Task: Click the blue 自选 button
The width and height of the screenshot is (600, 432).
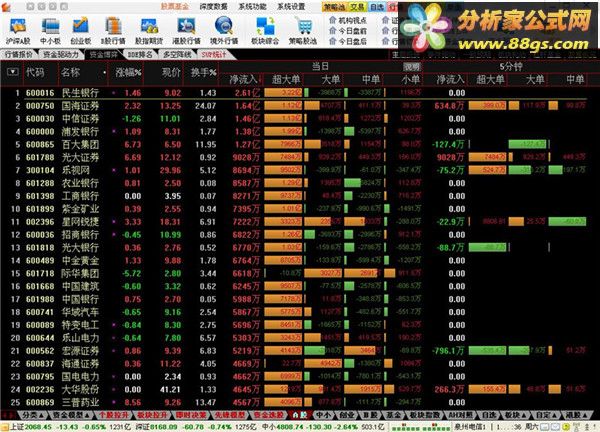Action: click(377, 7)
